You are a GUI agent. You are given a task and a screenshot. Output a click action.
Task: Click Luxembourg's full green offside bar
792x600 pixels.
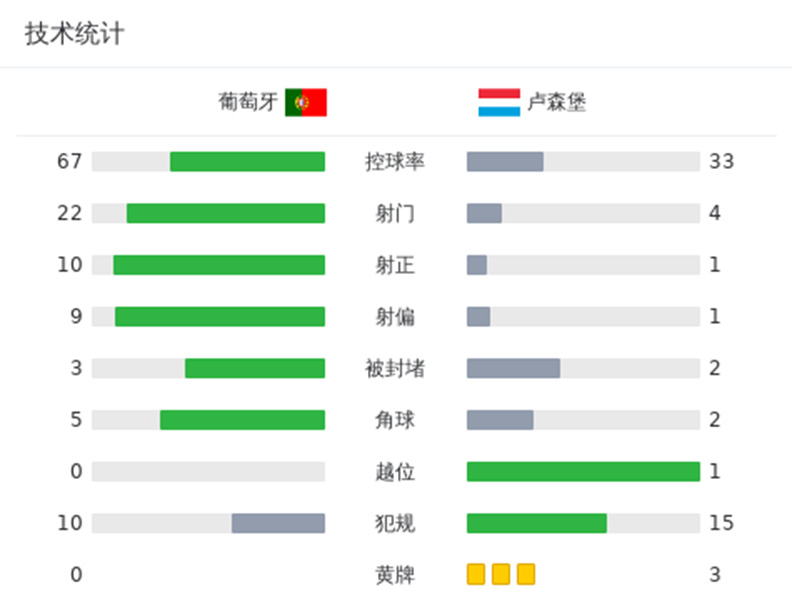tap(583, 471)
